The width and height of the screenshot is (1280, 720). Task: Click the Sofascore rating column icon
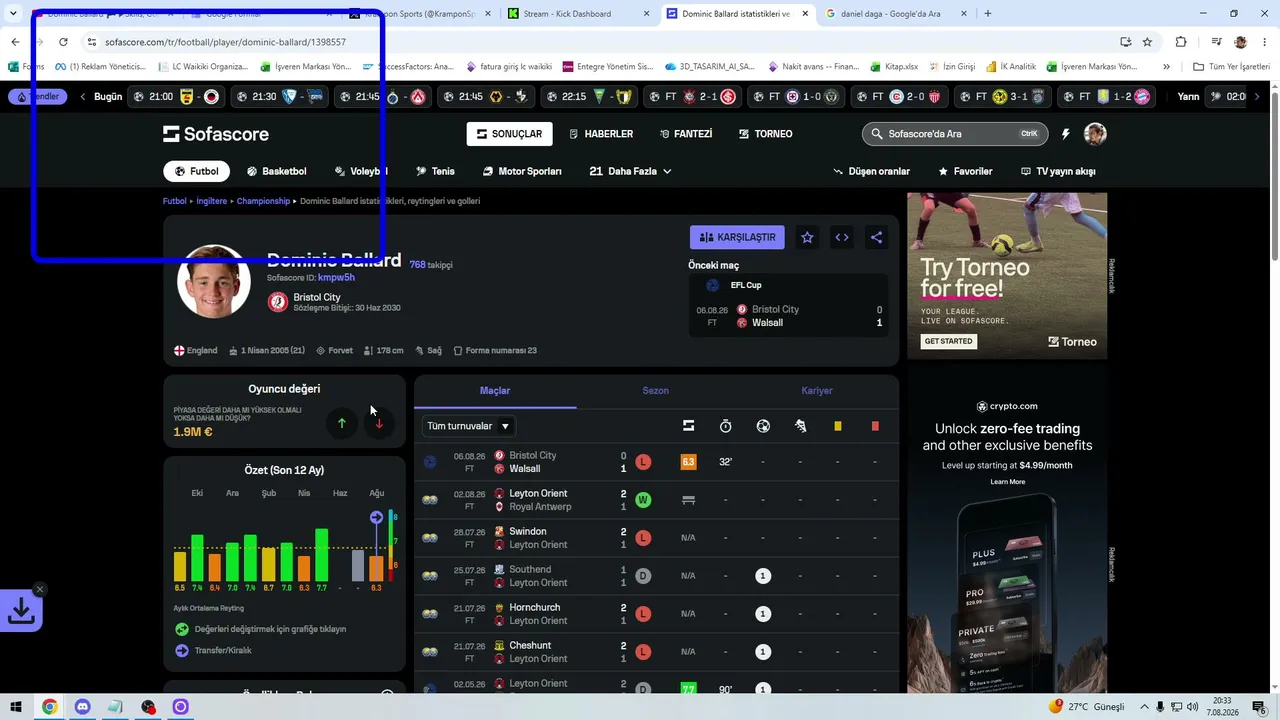(688, 426)
